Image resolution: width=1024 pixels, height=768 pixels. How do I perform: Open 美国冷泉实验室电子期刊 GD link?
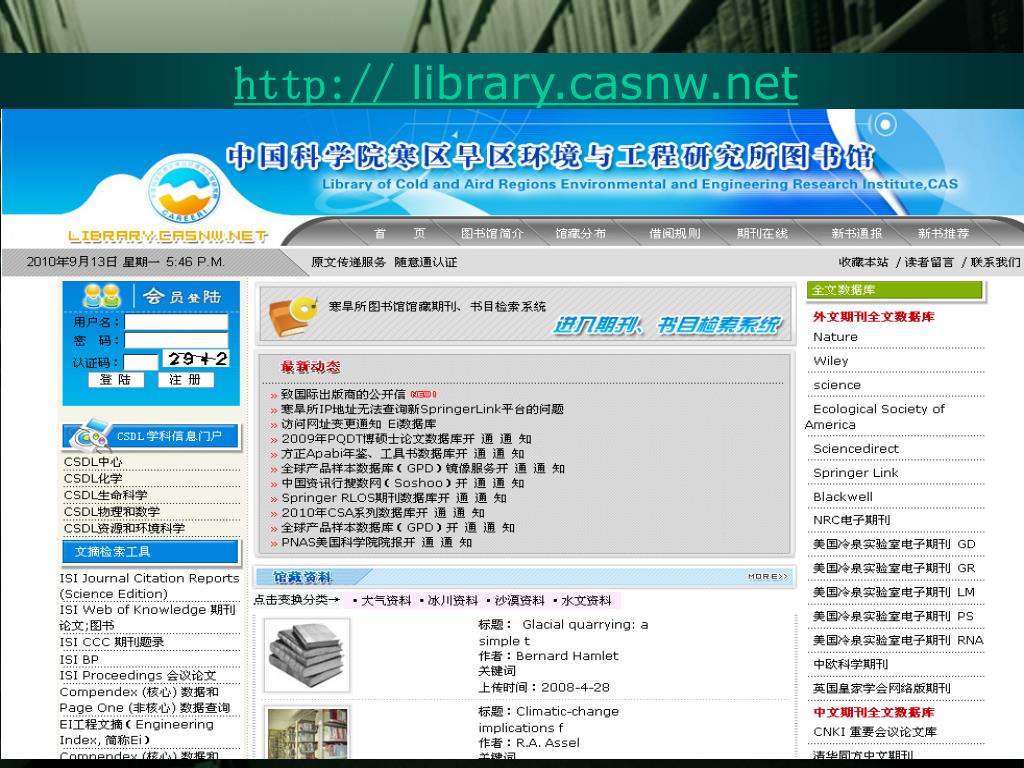pos(894,545)
